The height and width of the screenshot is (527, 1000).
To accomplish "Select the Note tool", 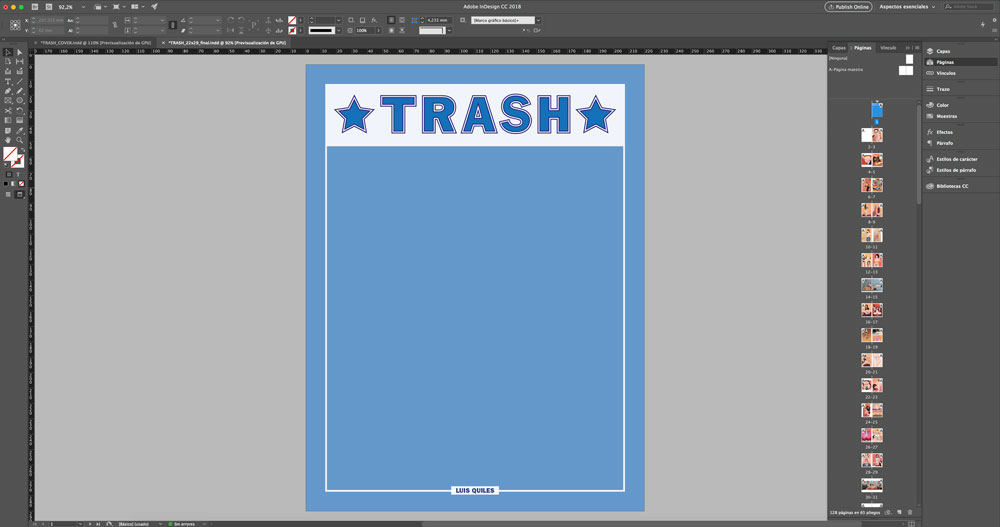I will [x=8, y=130].
